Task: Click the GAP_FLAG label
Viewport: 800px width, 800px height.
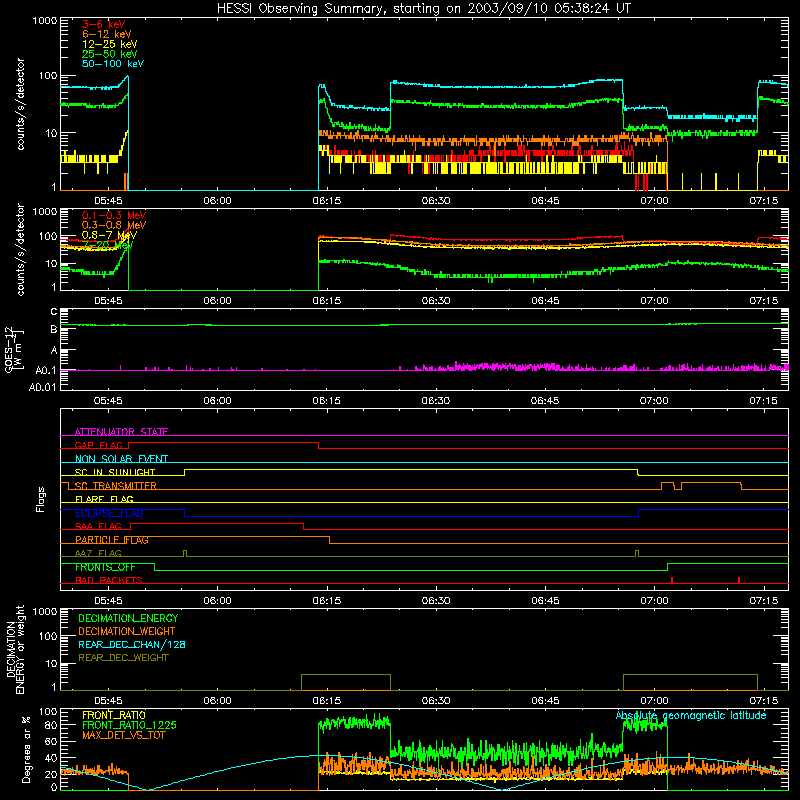Action: tap(98, 445)
